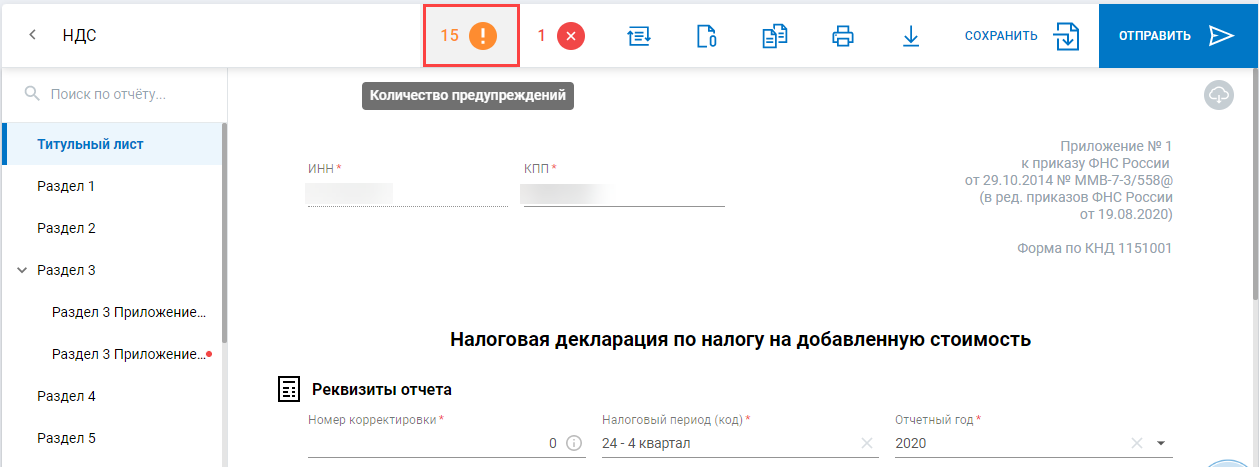Click the blank document icon in toolbar
This screenshot has width=1259, height=467.
tap(706, 36)
